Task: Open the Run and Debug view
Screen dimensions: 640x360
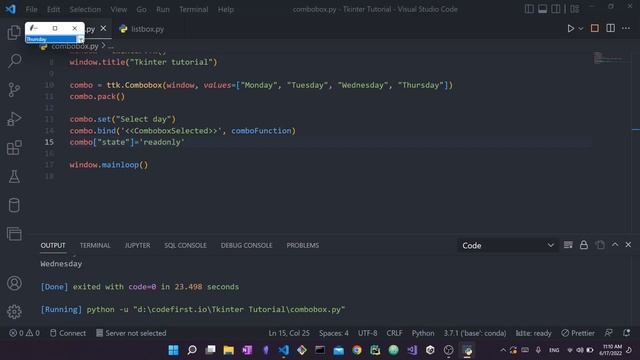Action: coord(14,119)
